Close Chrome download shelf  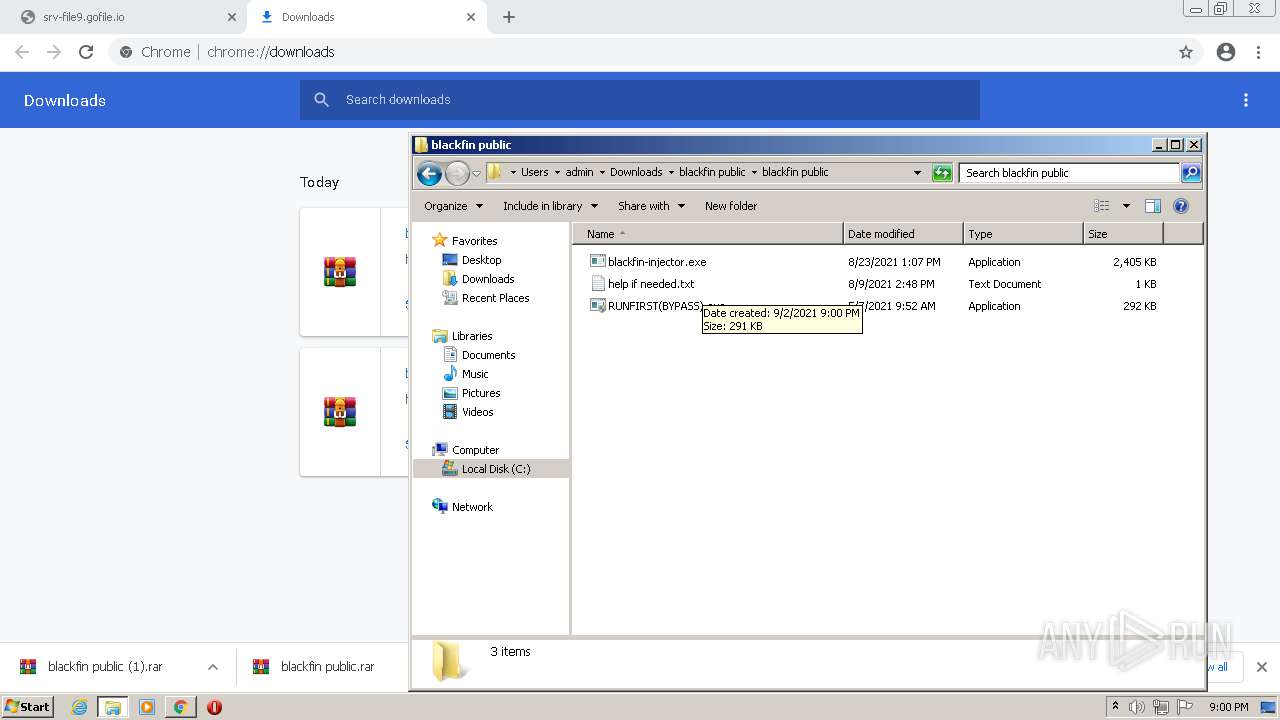click(x=1262, y=667)
